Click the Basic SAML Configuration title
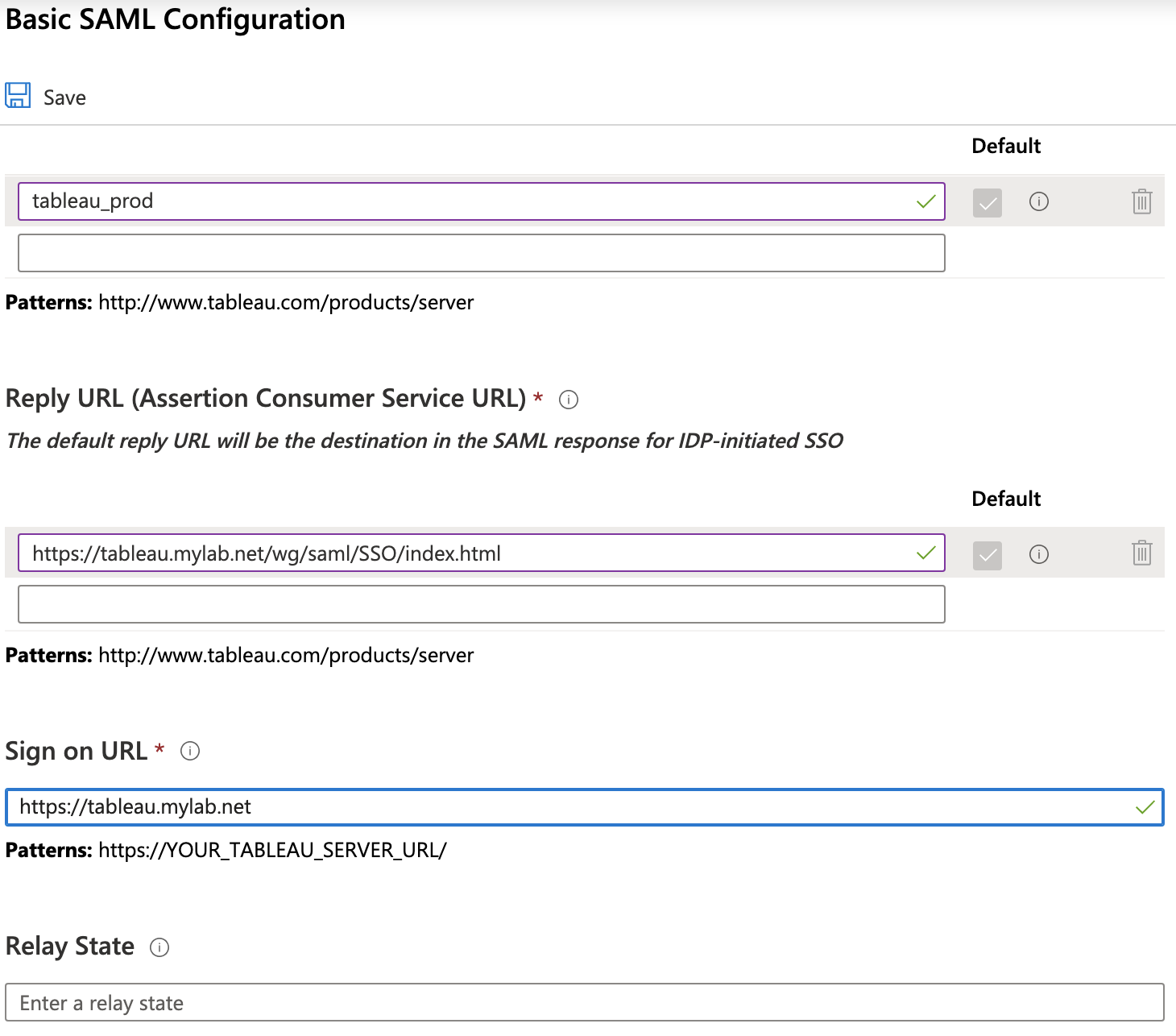 pyautogui.click(x=176, y=19)
